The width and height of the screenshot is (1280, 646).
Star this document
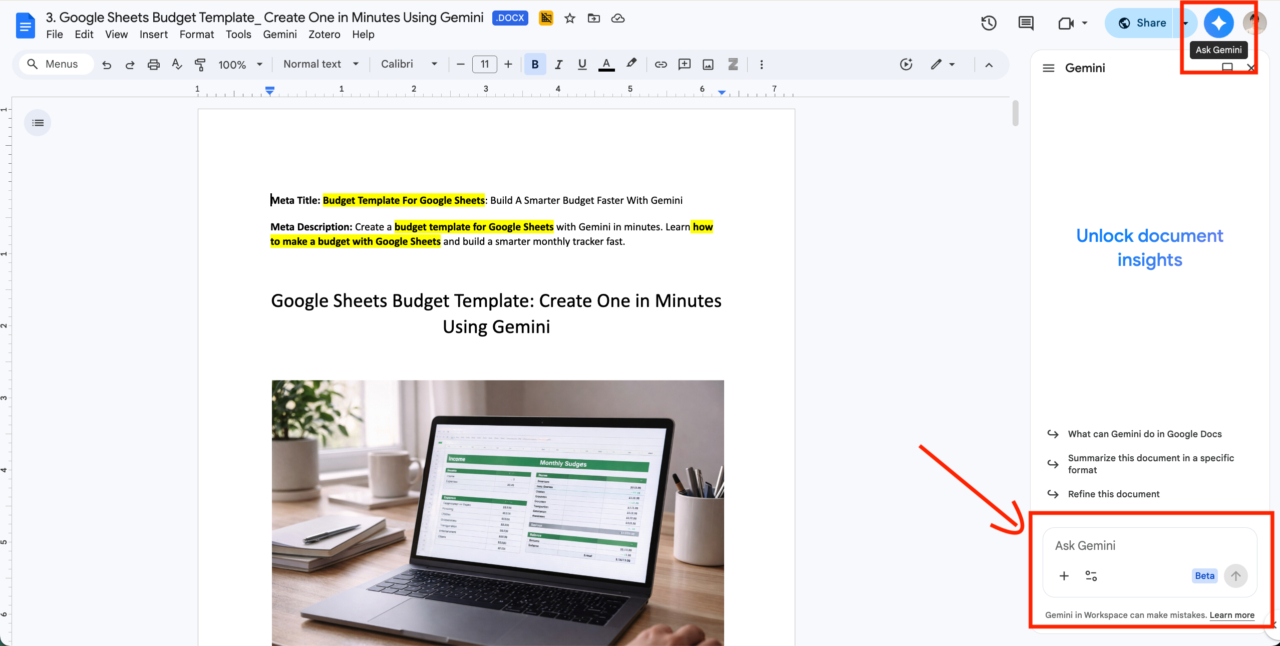tap(570, 18)
